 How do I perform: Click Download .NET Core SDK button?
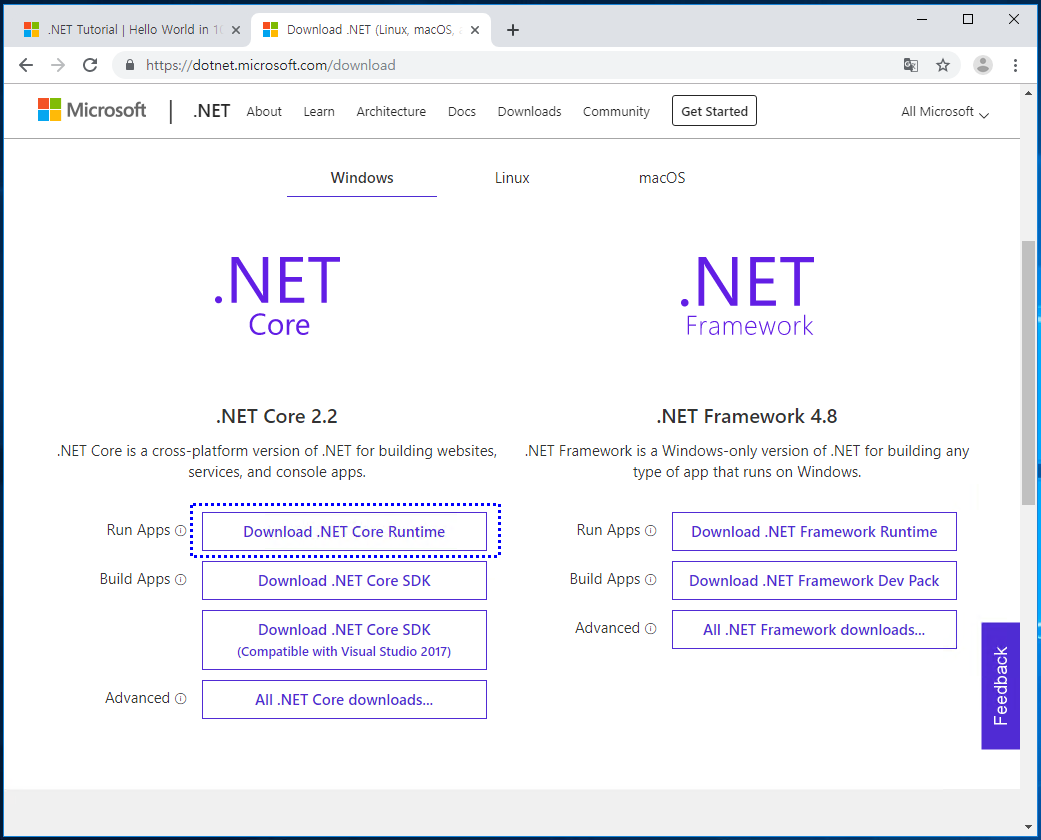pos(344,580)
